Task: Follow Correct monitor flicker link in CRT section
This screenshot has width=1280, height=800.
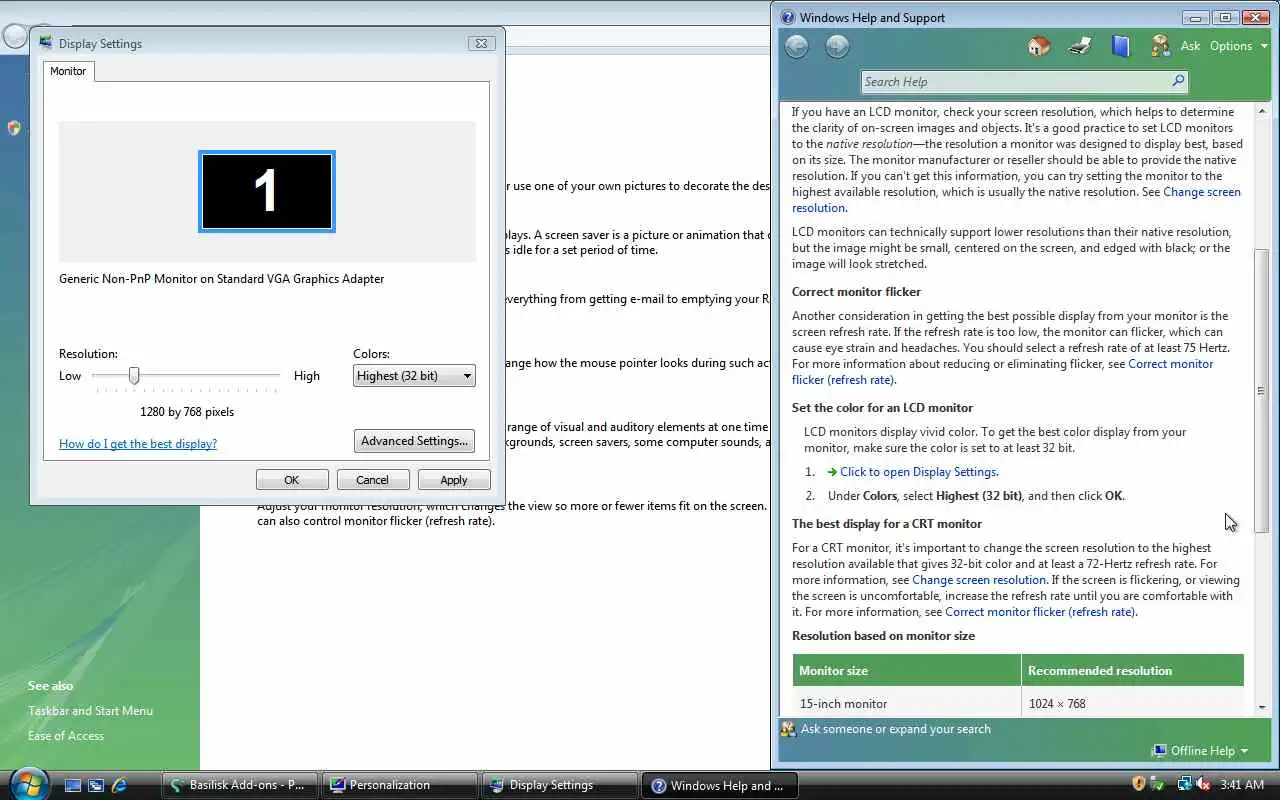Action: click(1040, 612)
